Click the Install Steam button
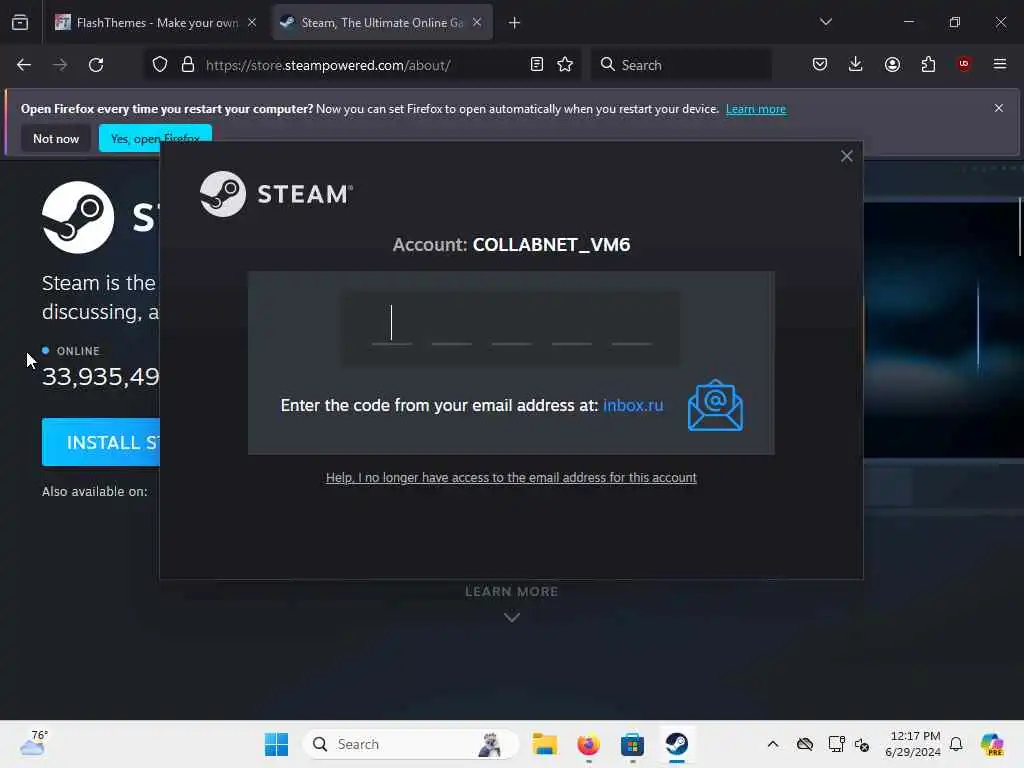 (101, 442)
